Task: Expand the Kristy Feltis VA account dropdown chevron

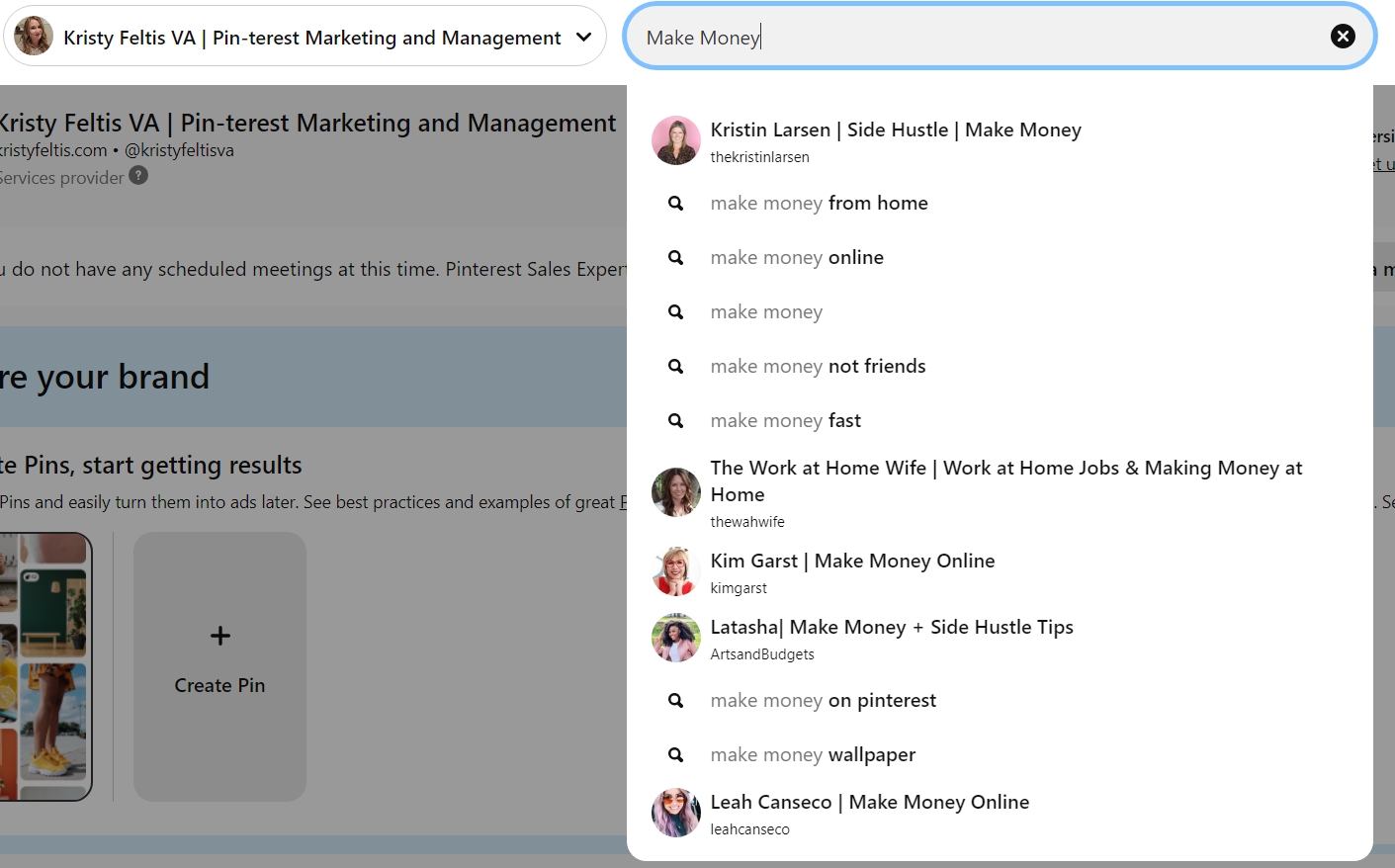Action: point(584,38)
